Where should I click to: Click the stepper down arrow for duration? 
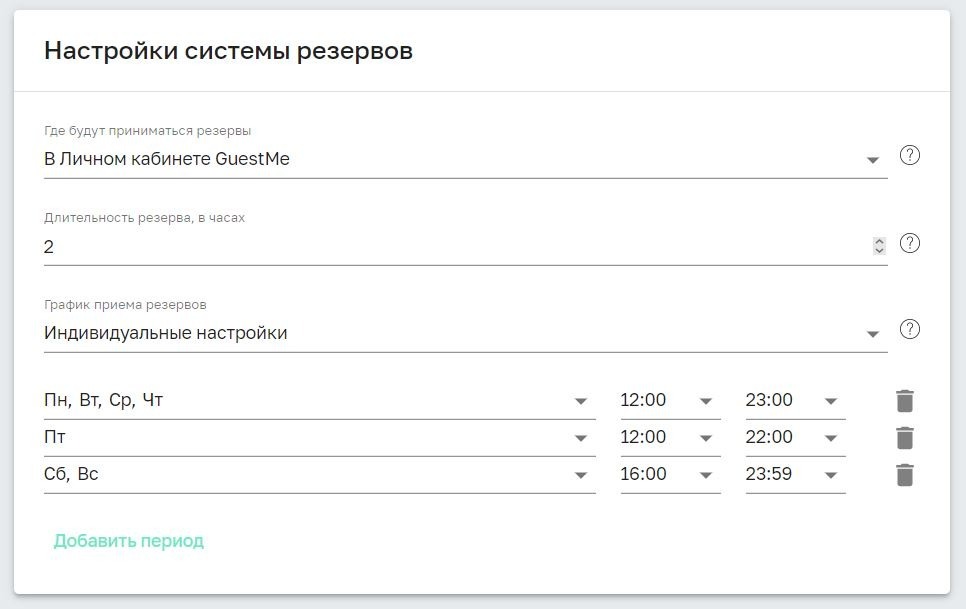coord(879,249)
